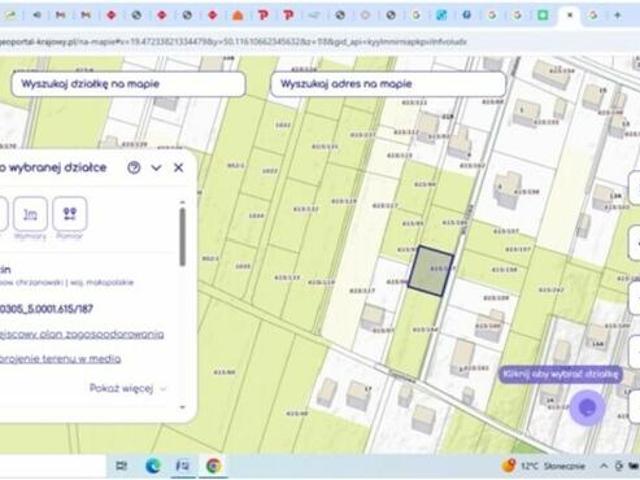The height and width of the screenshot is (480, 640).
Task: Click the panel's scroll down arrow
Action: pos(182,407)
